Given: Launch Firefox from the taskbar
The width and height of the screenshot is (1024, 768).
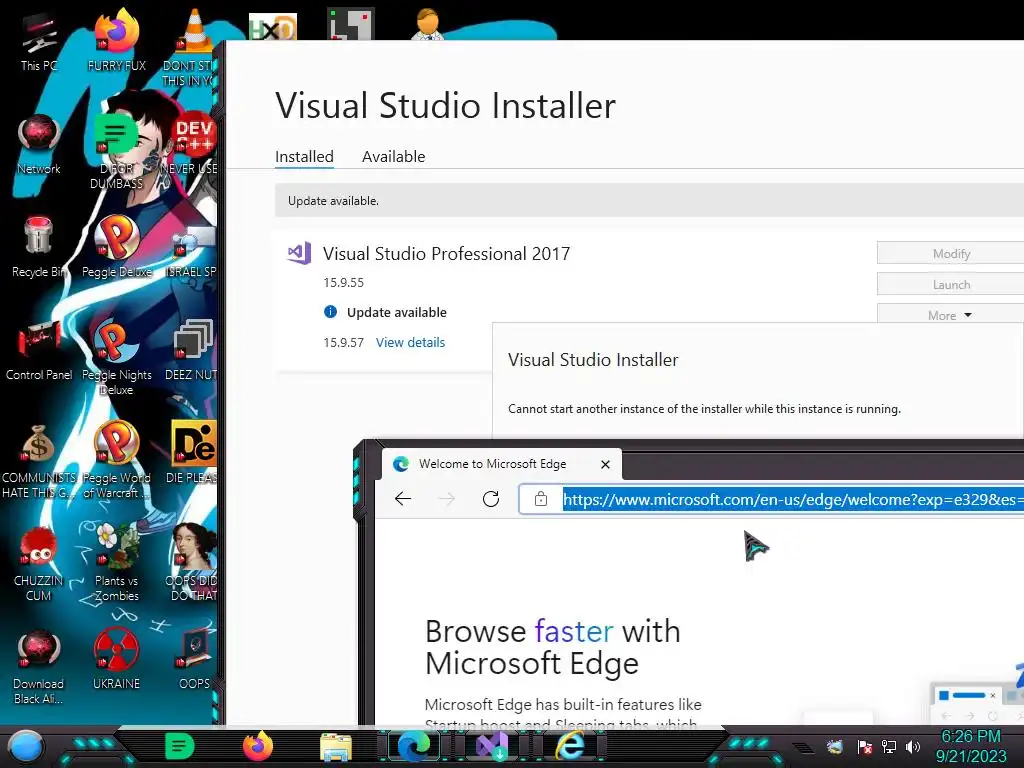Looking at the screenshot, I should [257, 746].
